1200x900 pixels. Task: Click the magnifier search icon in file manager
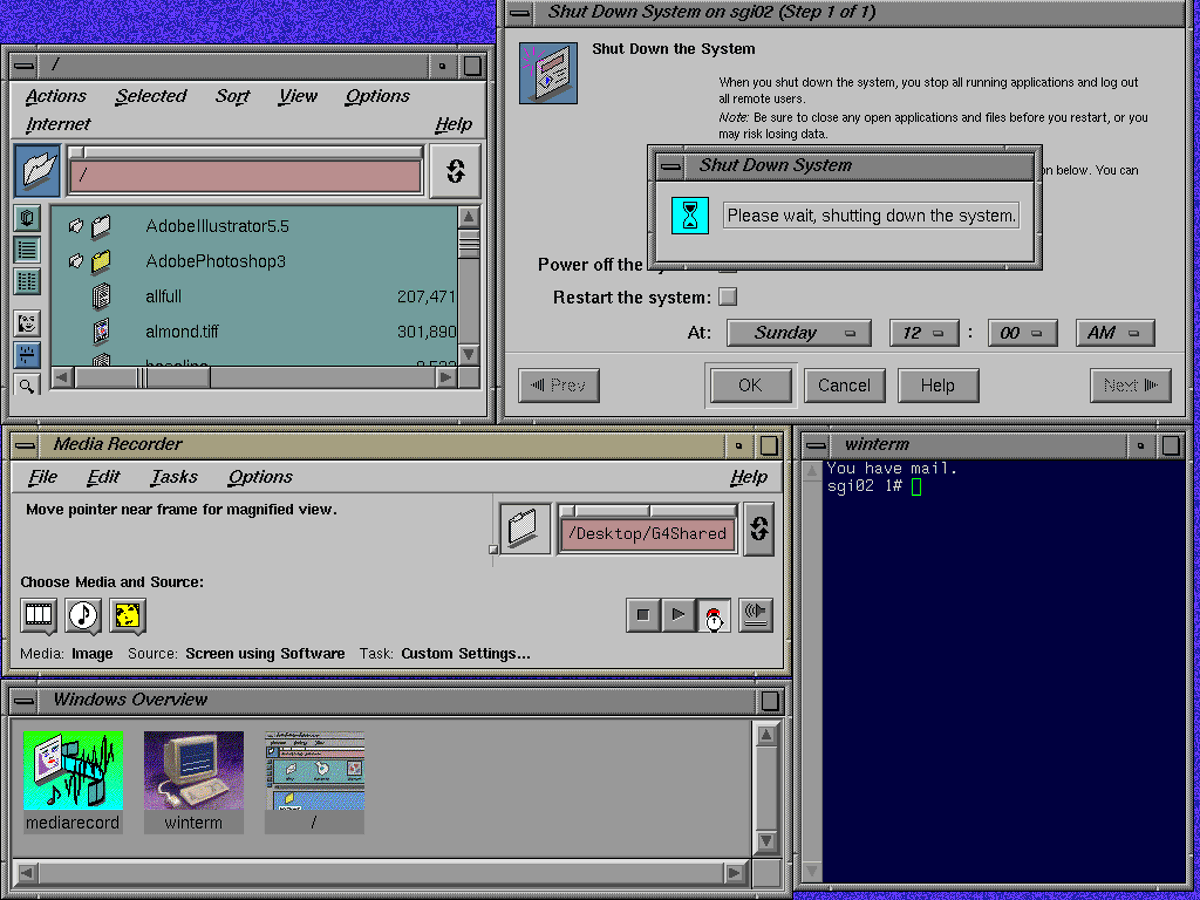click(x=27, y=384)
